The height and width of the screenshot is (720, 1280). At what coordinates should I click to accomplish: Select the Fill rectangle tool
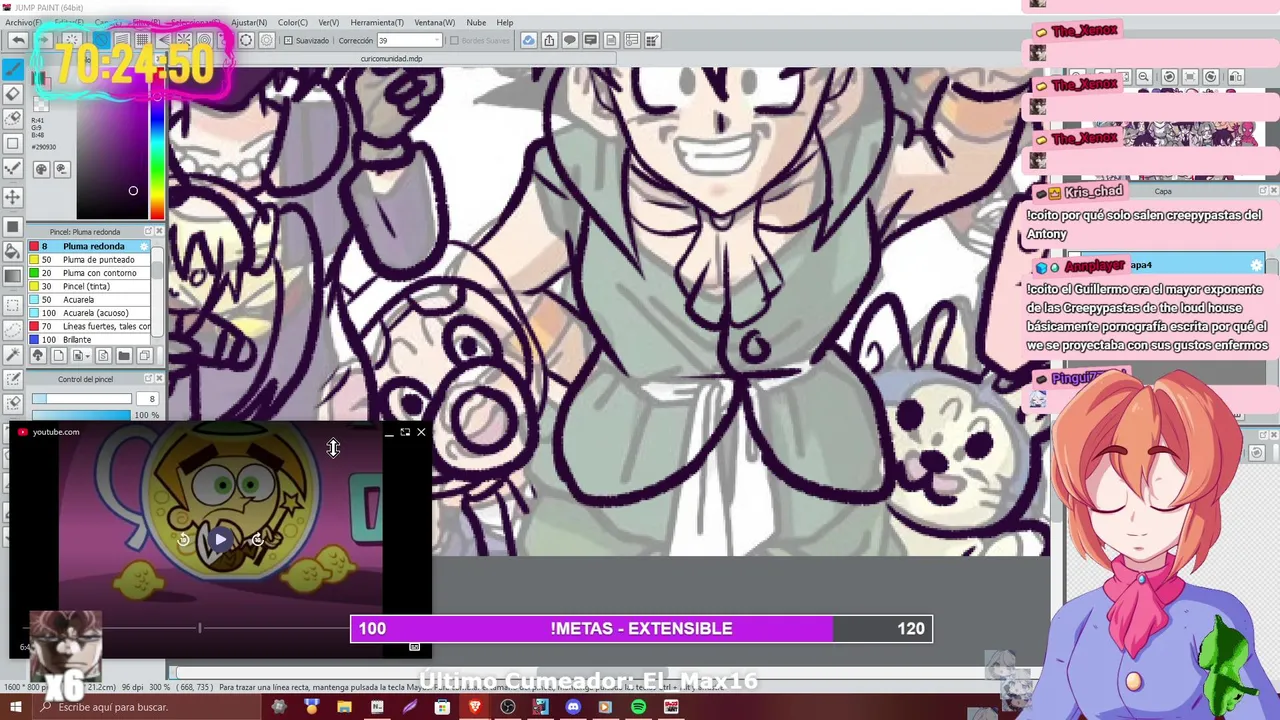tap(13, 226)
